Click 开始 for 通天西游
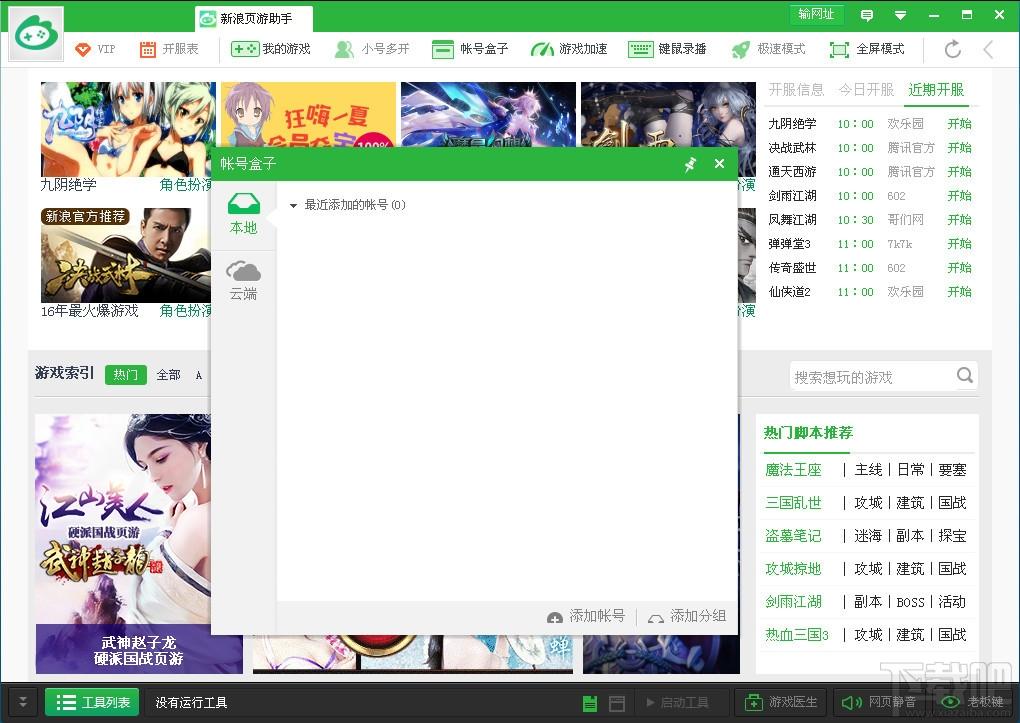1020x723 pixels. point(960,172)
